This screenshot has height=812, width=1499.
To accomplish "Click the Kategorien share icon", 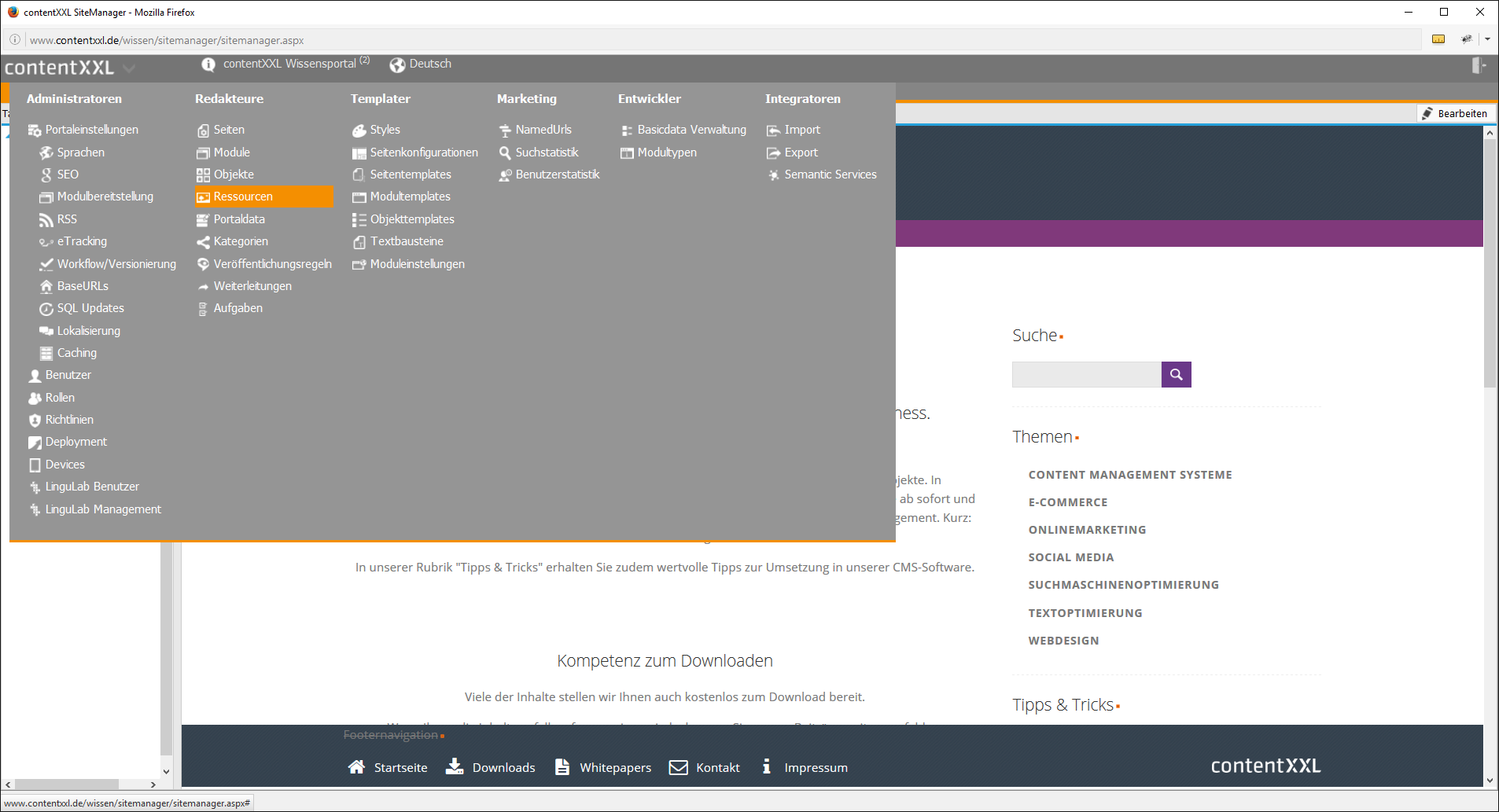I will click(x=203, y=241).
